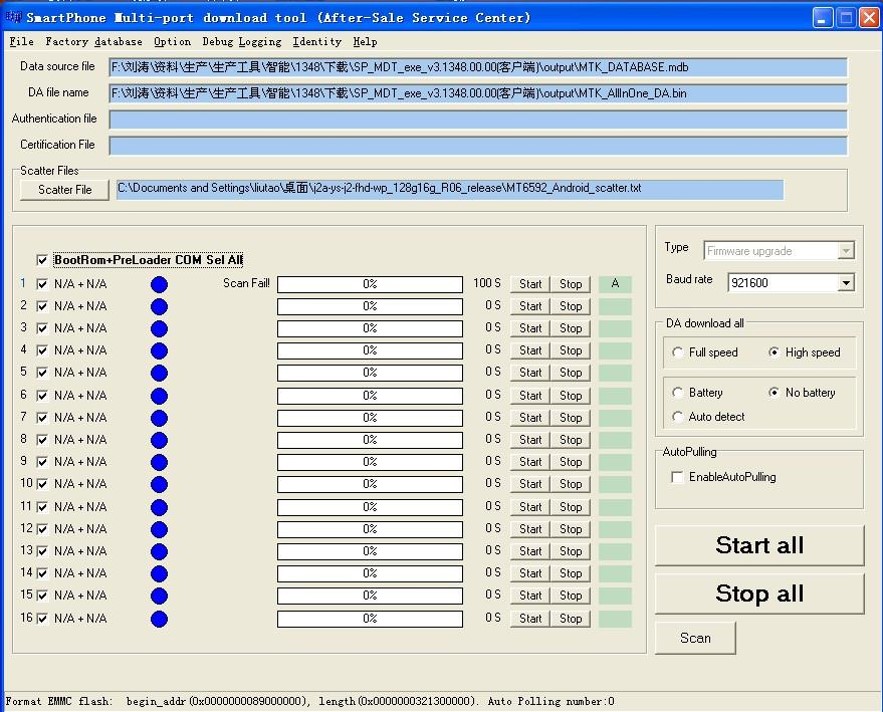This screenshot has height=712, width=883.
Task: Select the Battery radio button
Action: [677, 393]
